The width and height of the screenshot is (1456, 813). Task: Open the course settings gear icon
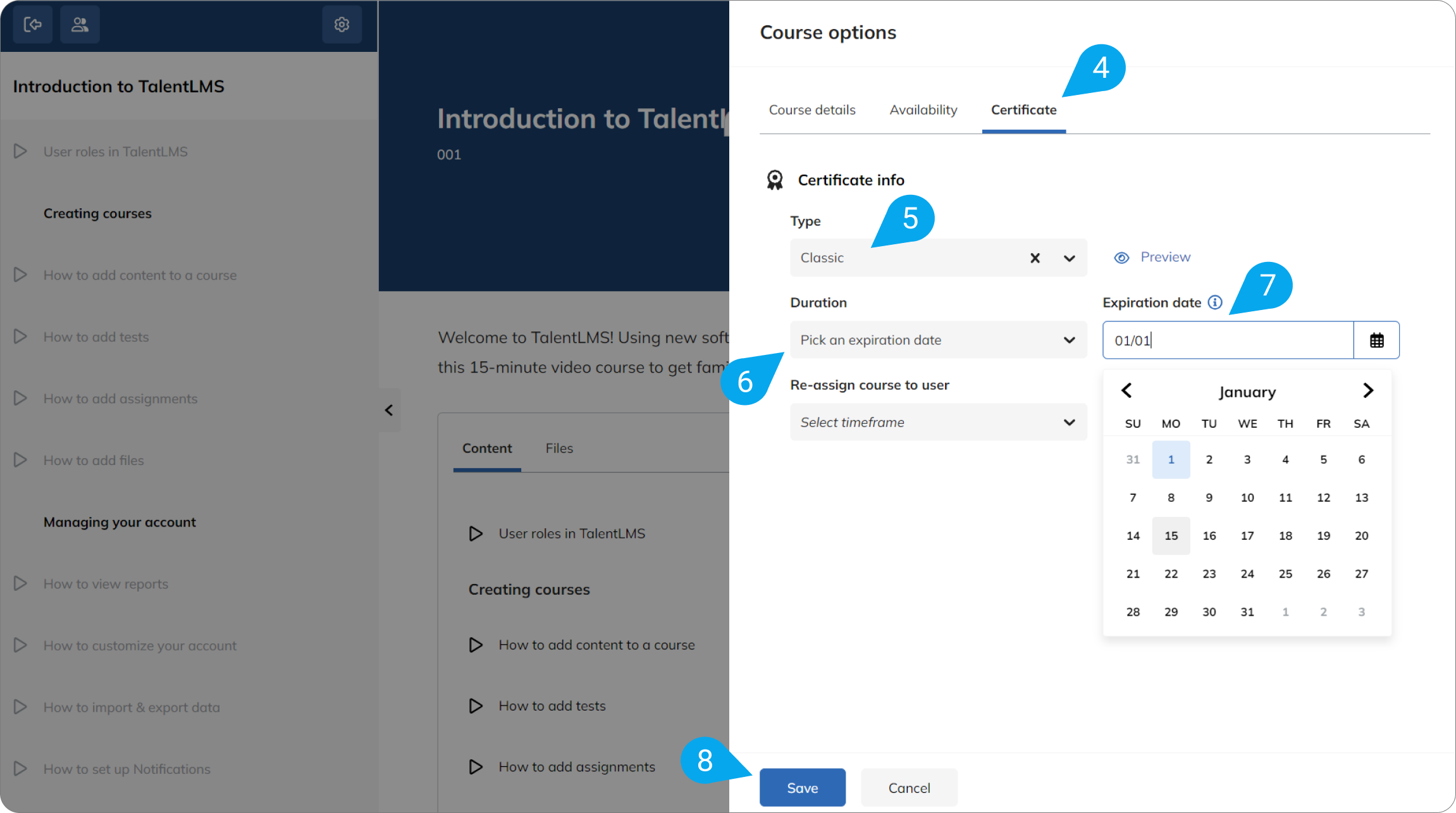pyautogui.click(x=342, y=25)
